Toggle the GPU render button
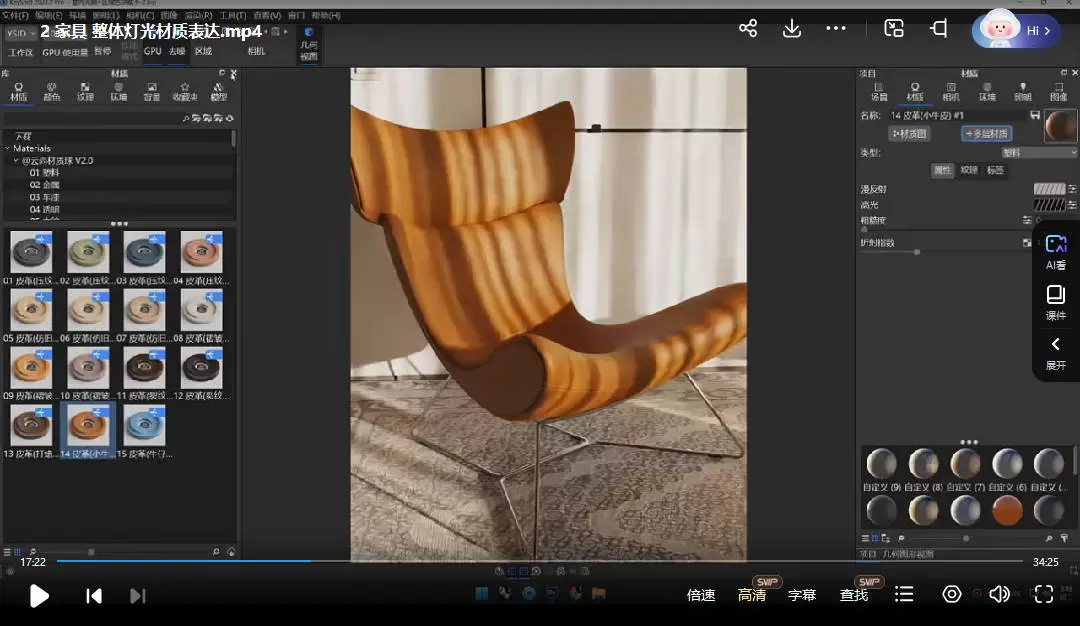This screenshot has height=626, width=1080. 153,51
